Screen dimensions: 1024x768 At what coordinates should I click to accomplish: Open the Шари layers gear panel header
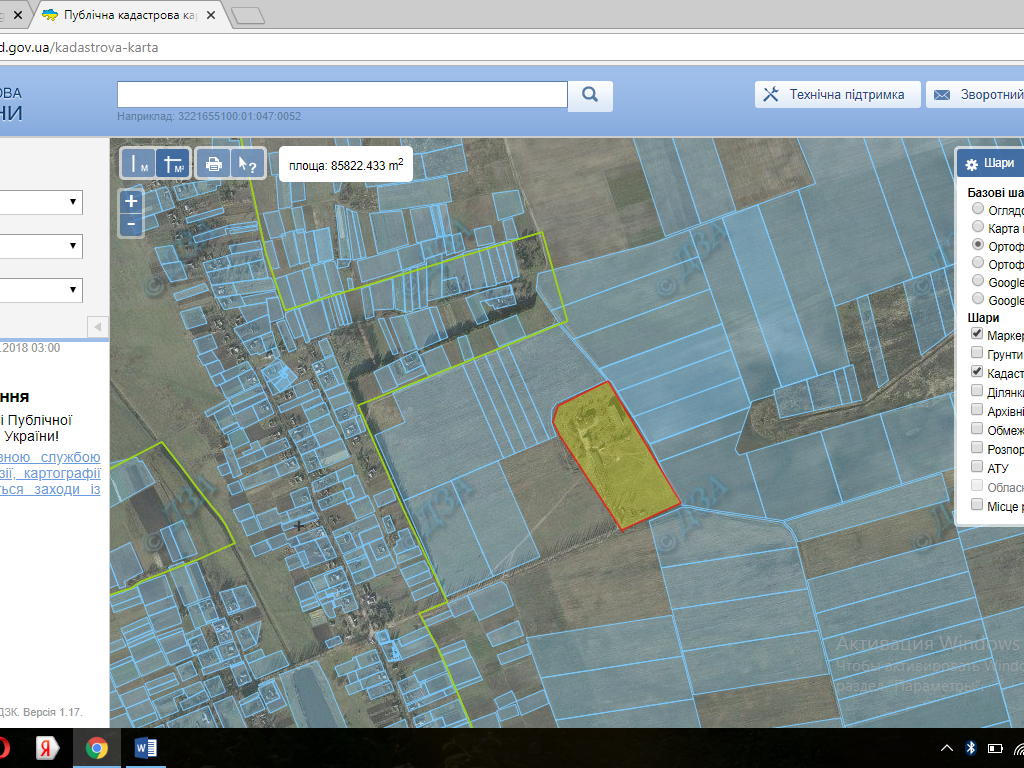pyautogui.click(x=989, y=163)
